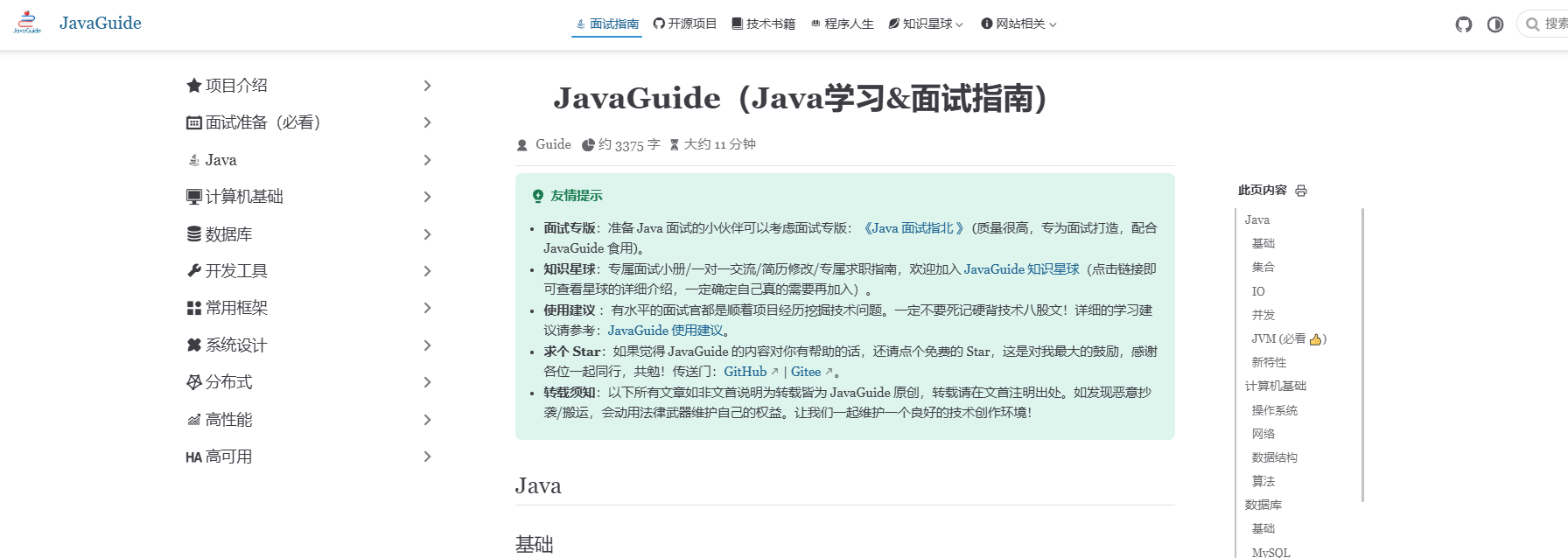Click the page outline scrollbar

[x=1363, y=355]
